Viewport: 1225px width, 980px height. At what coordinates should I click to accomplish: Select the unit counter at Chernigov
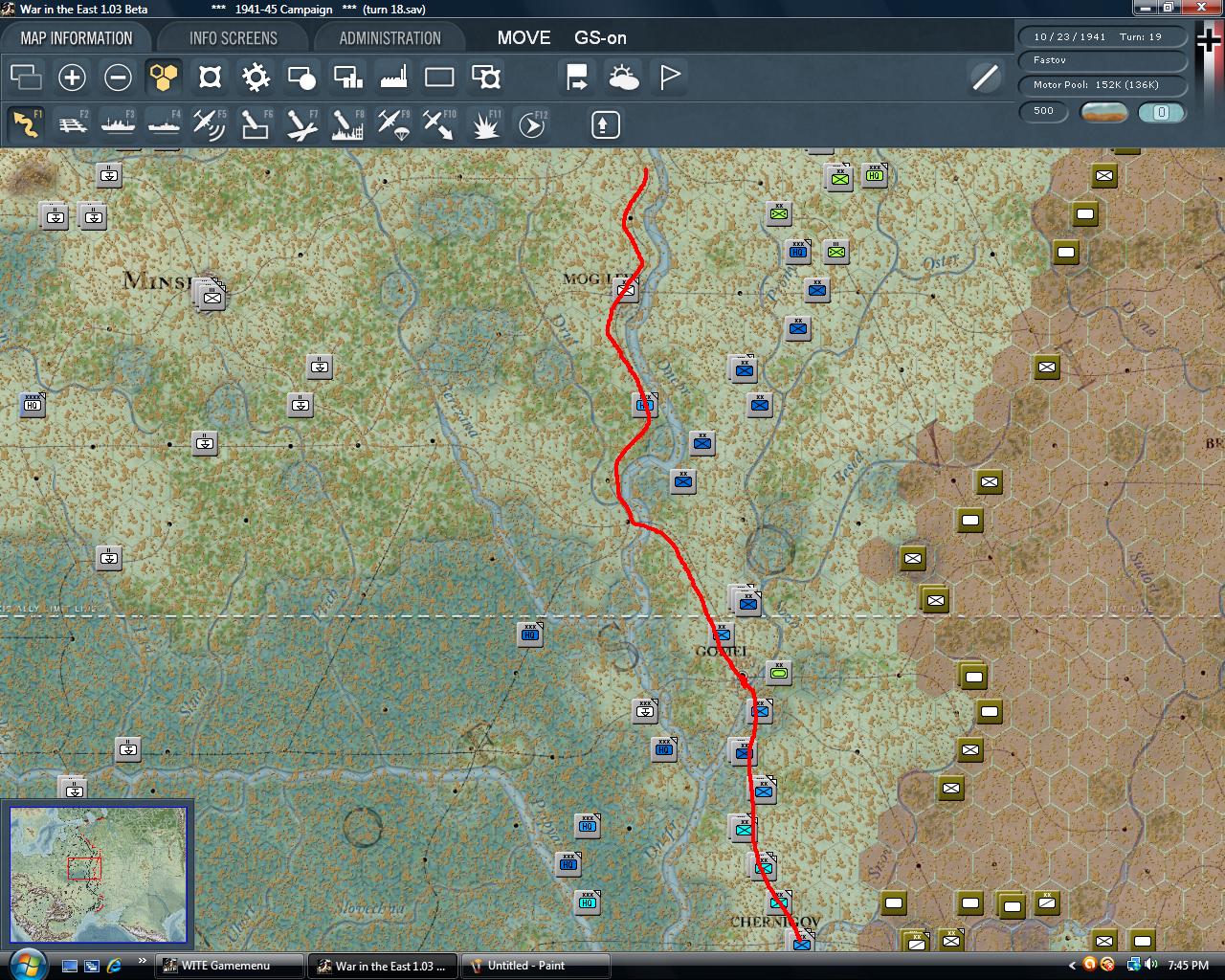click(802, 944)
